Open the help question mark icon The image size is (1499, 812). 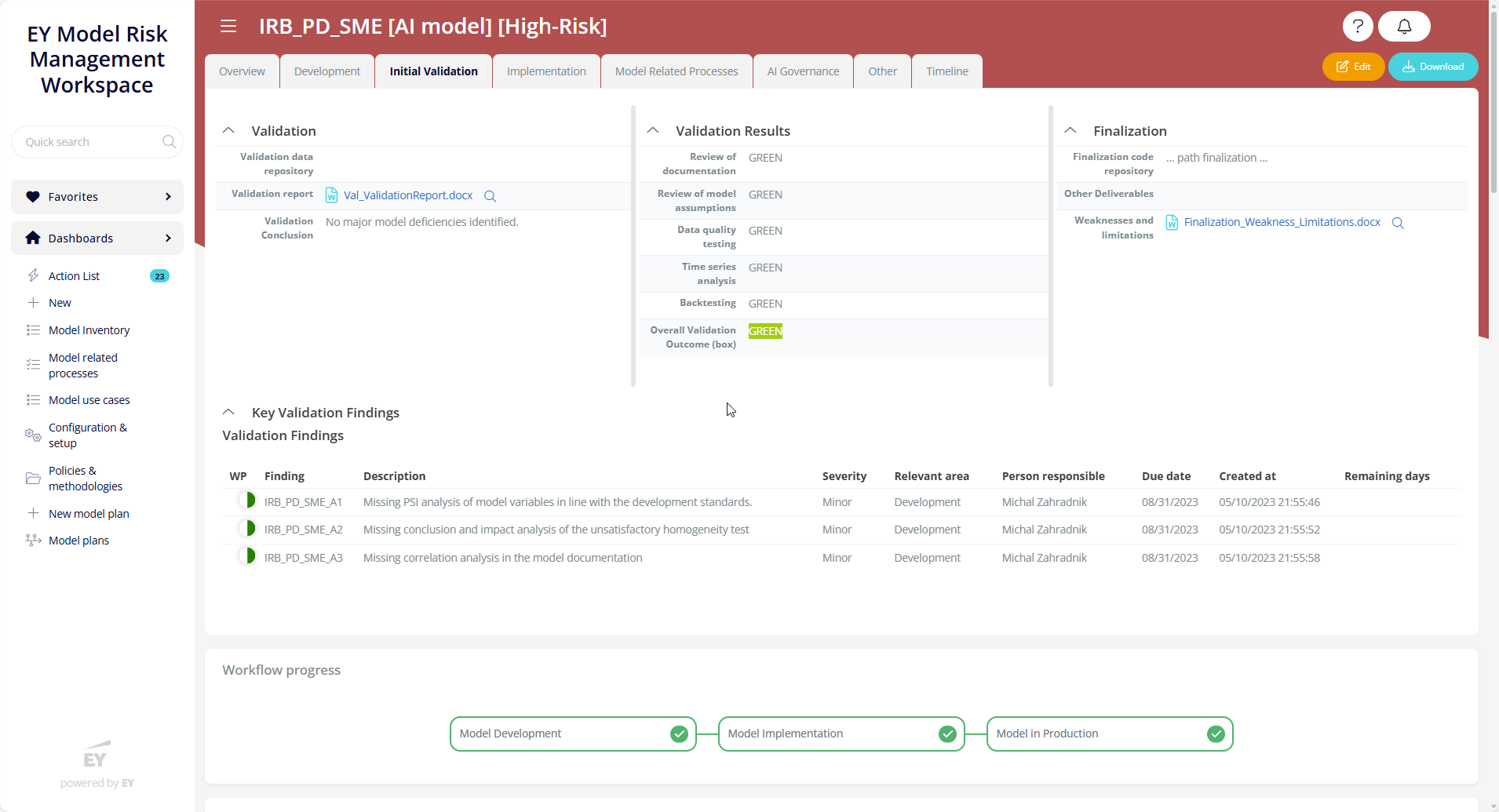coord(1358,26)
